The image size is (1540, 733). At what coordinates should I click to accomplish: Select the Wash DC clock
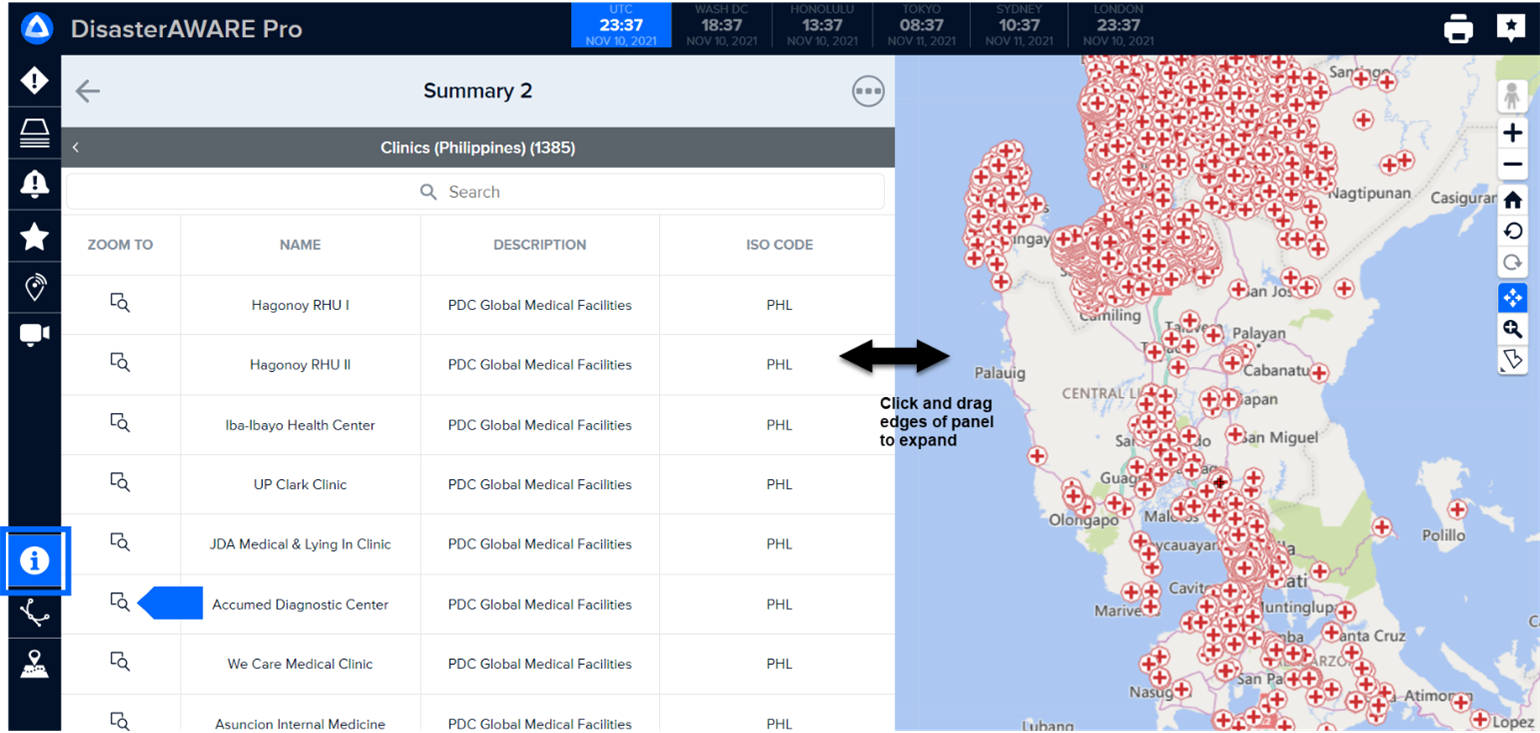coord(721,25)
